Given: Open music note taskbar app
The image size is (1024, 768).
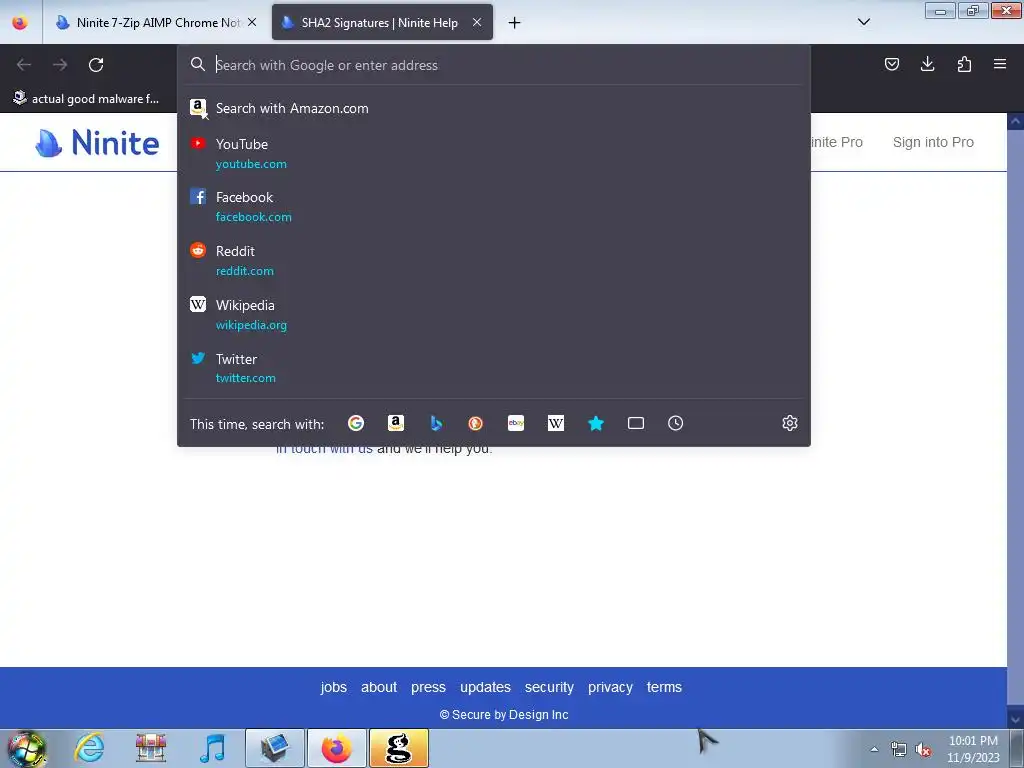Looking at the screenshot, I should point(212,748).
